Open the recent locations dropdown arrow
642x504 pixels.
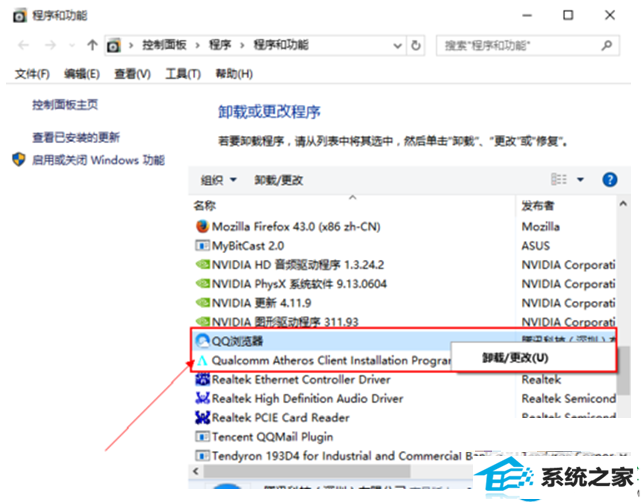pyautogui.click(x=72, y=45)
